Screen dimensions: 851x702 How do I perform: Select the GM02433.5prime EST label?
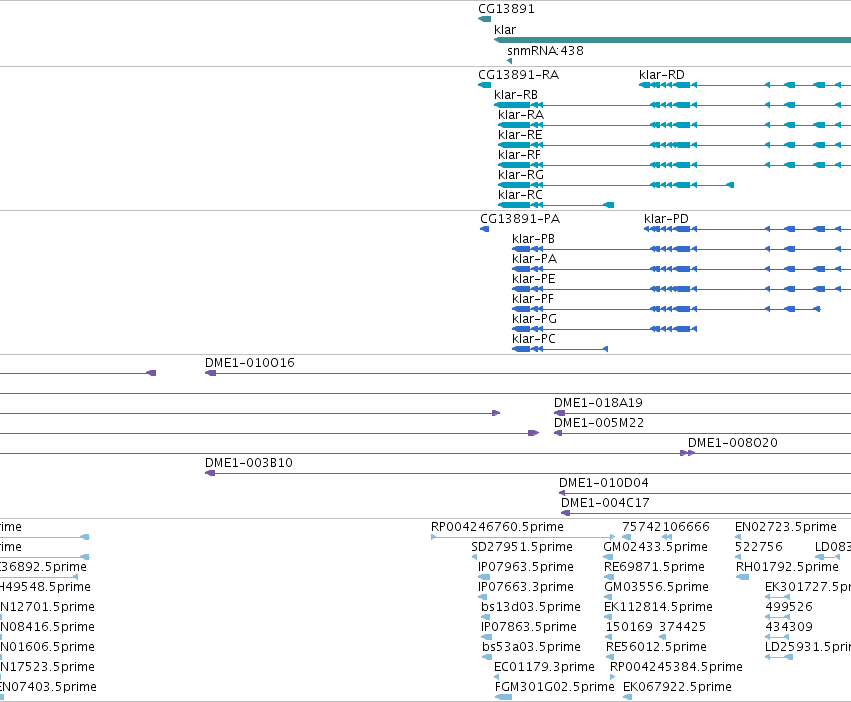pyautogui.click(x=656, y=547)
